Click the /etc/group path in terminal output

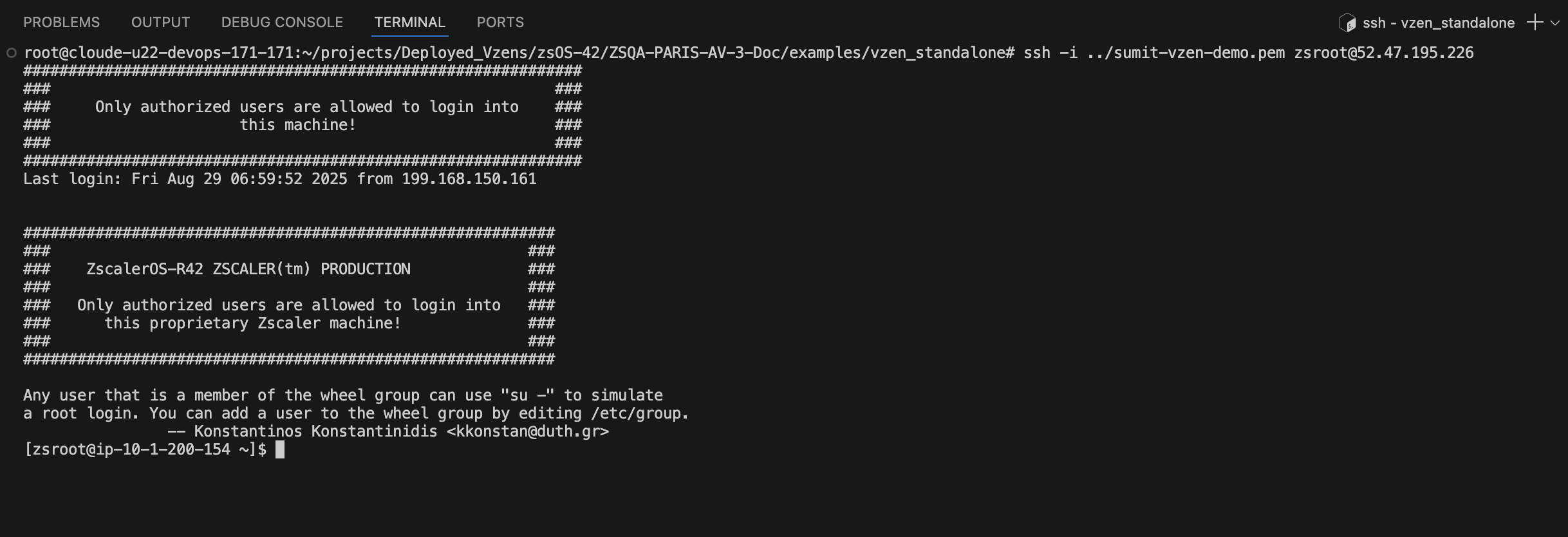(x=638, y=413)
